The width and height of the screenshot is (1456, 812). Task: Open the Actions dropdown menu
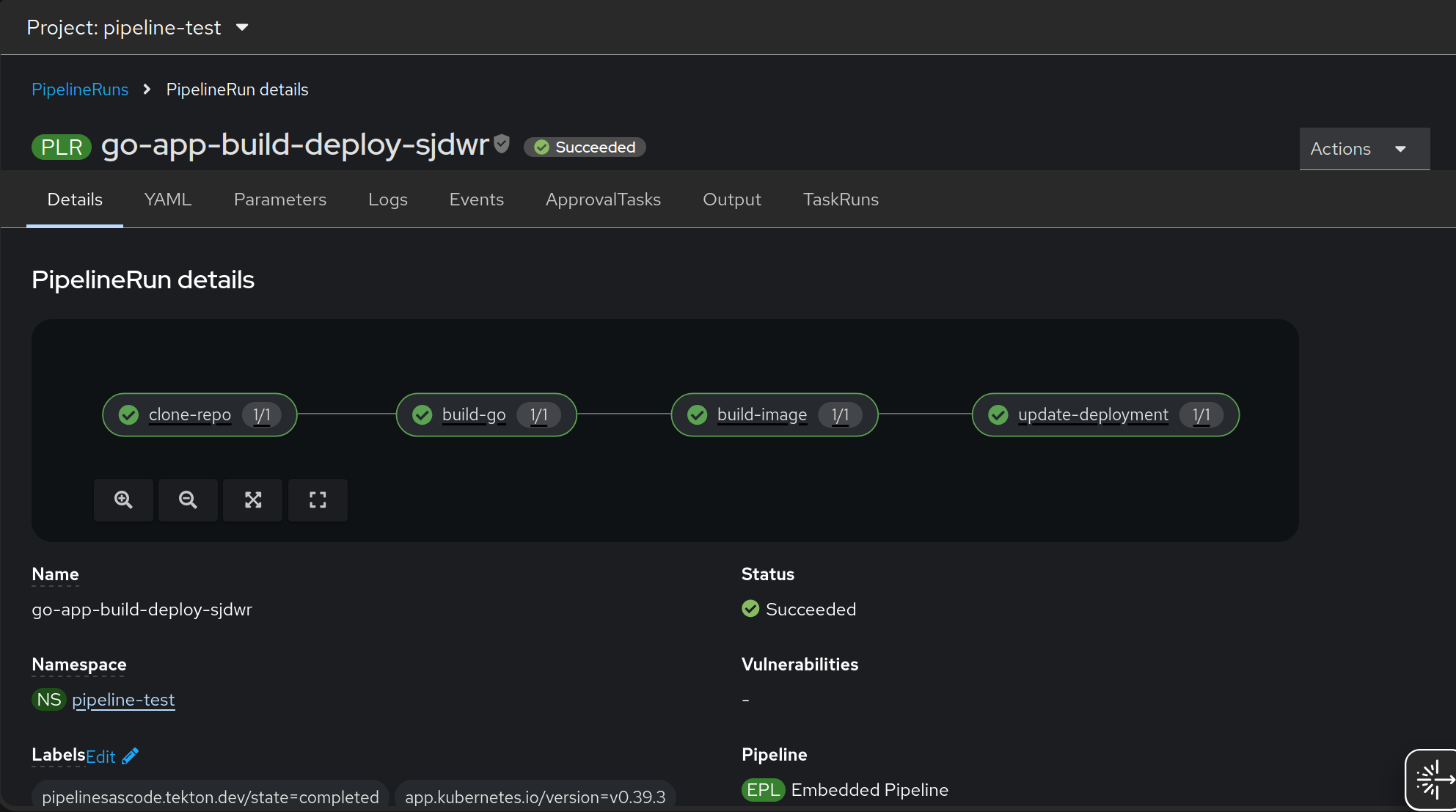tap(1364, 149)
